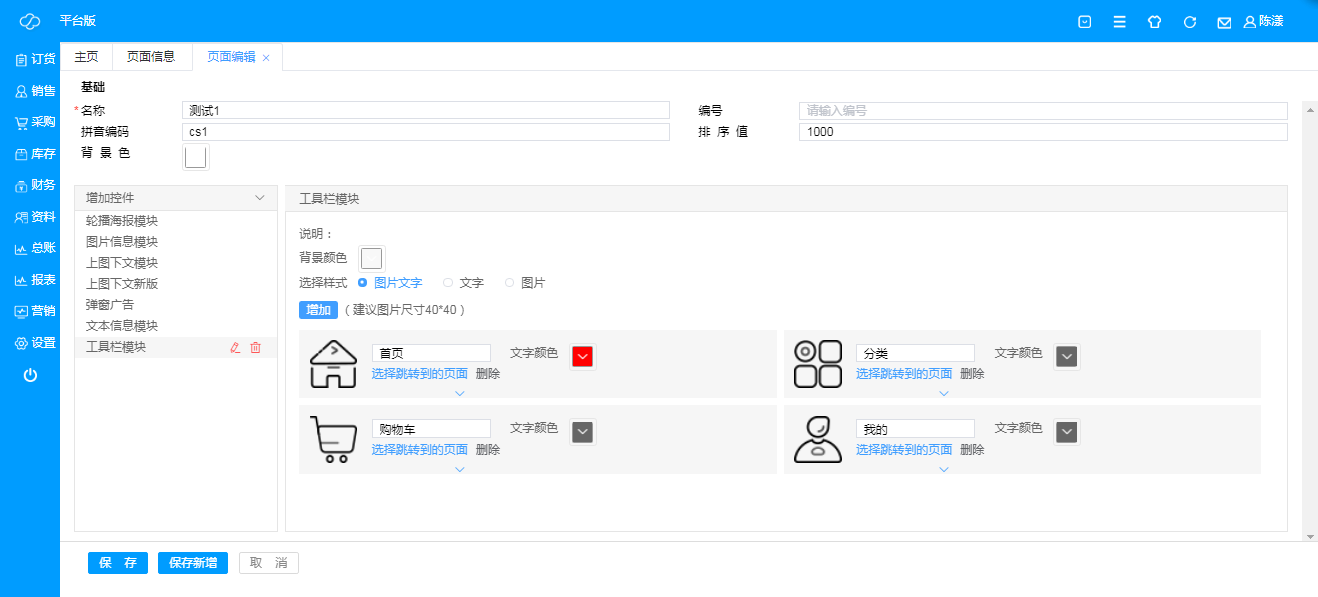
Task: Choose the 图片 style radio option
Action: 510,283
